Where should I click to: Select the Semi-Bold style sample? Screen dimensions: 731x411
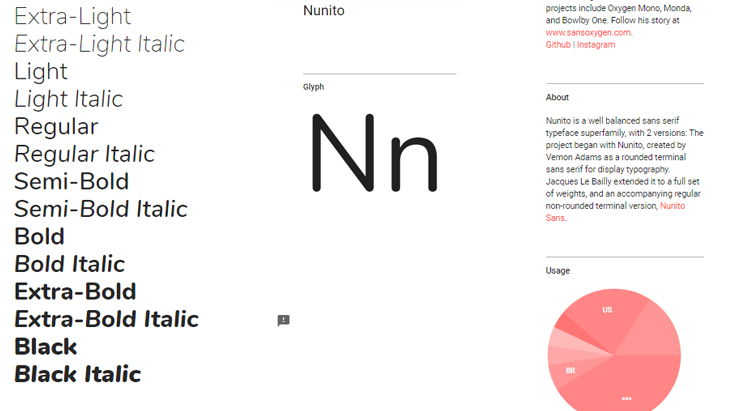tap(71, 181)
